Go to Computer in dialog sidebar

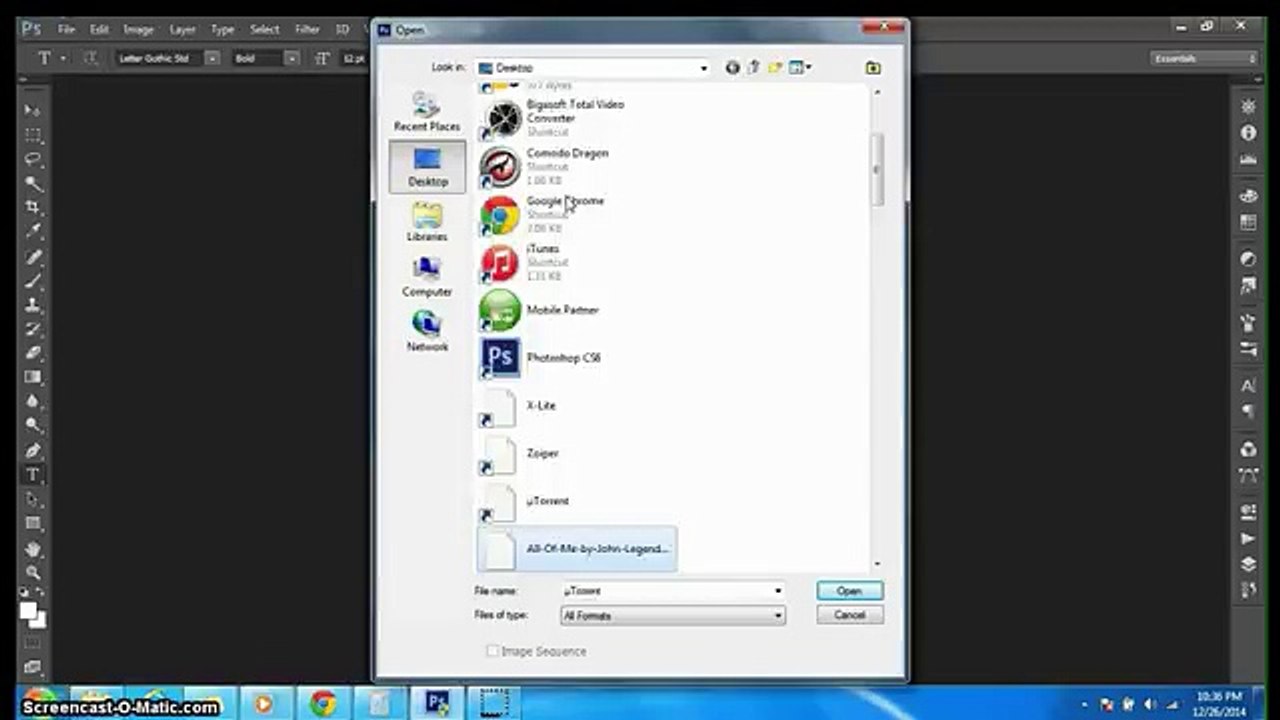[x=427, y=276]
